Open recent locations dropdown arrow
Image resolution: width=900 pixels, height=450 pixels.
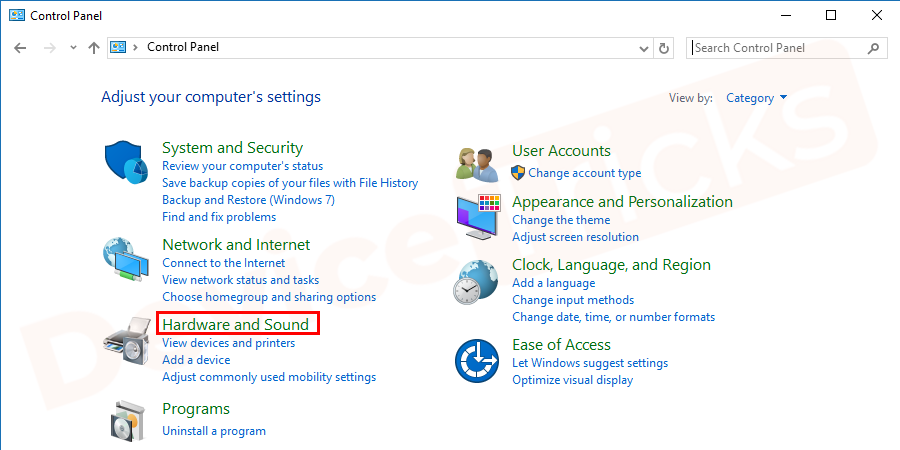point(73,48)
